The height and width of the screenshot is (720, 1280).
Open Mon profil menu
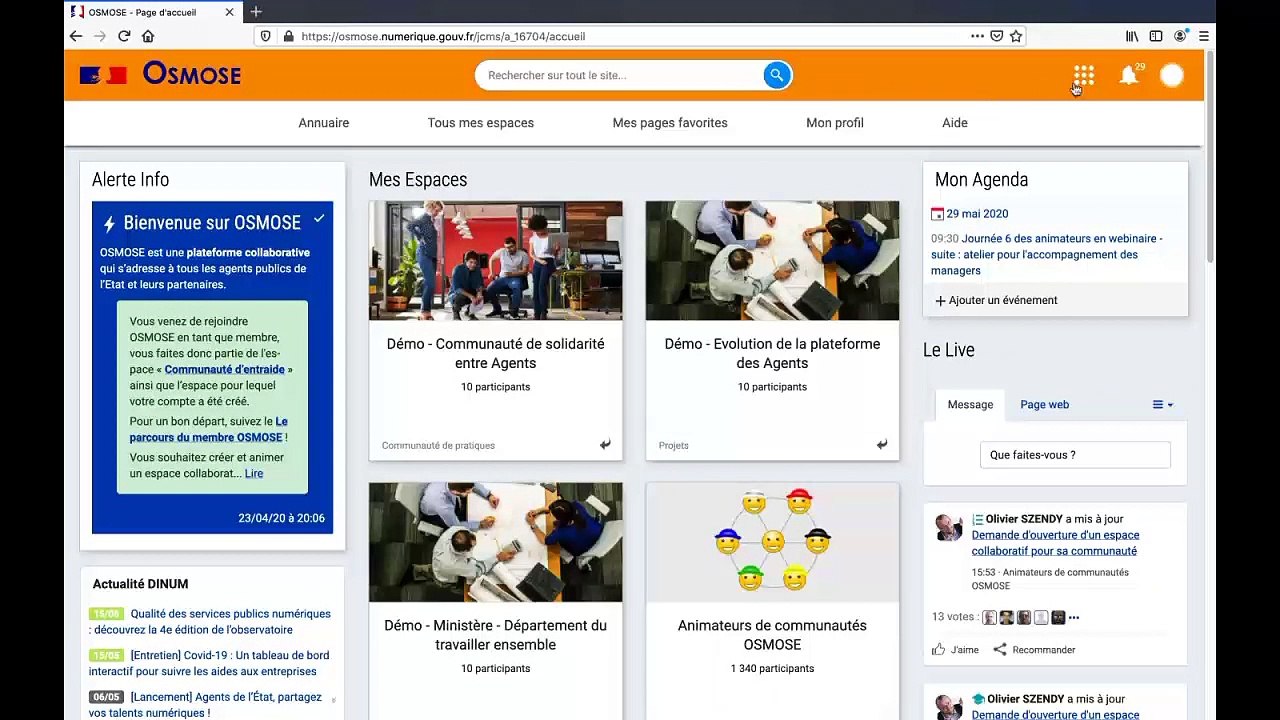coord(835,123)
